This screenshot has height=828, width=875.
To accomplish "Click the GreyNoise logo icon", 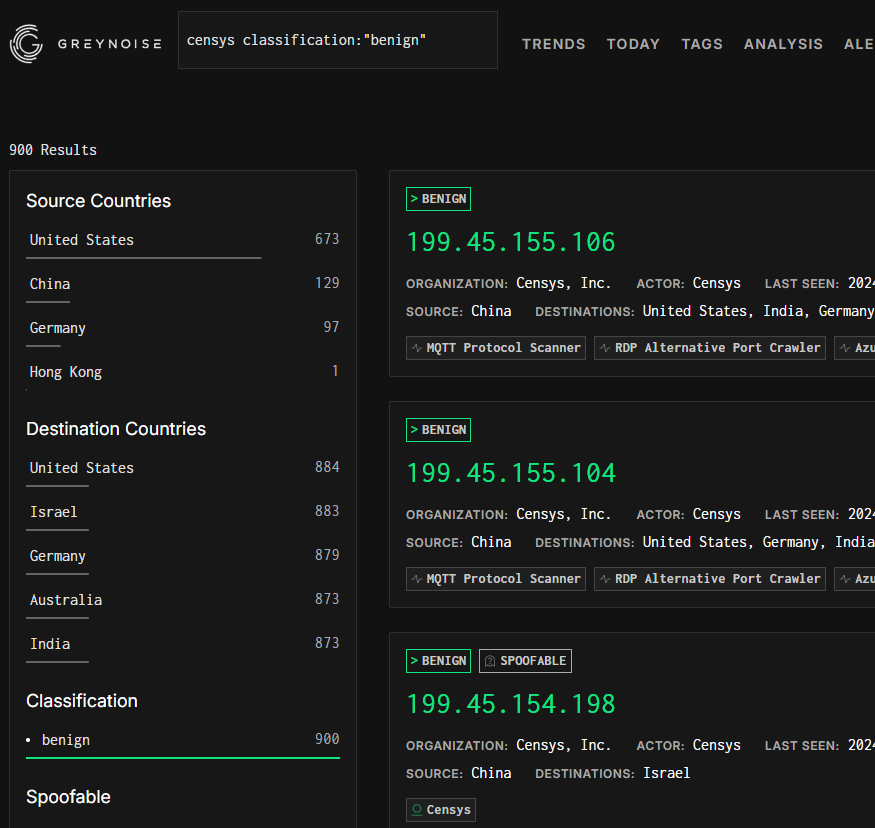I will [x=26, y=43].
